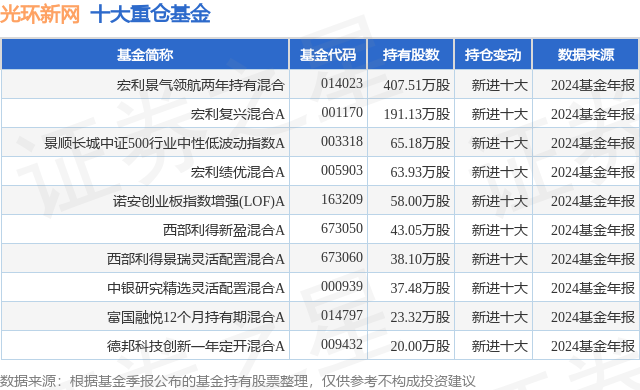Image resolution: width=640 pixels, height=390 pixels.
Task: Click 2024基金年报 in the 003318 row
Action: (593, 143)
